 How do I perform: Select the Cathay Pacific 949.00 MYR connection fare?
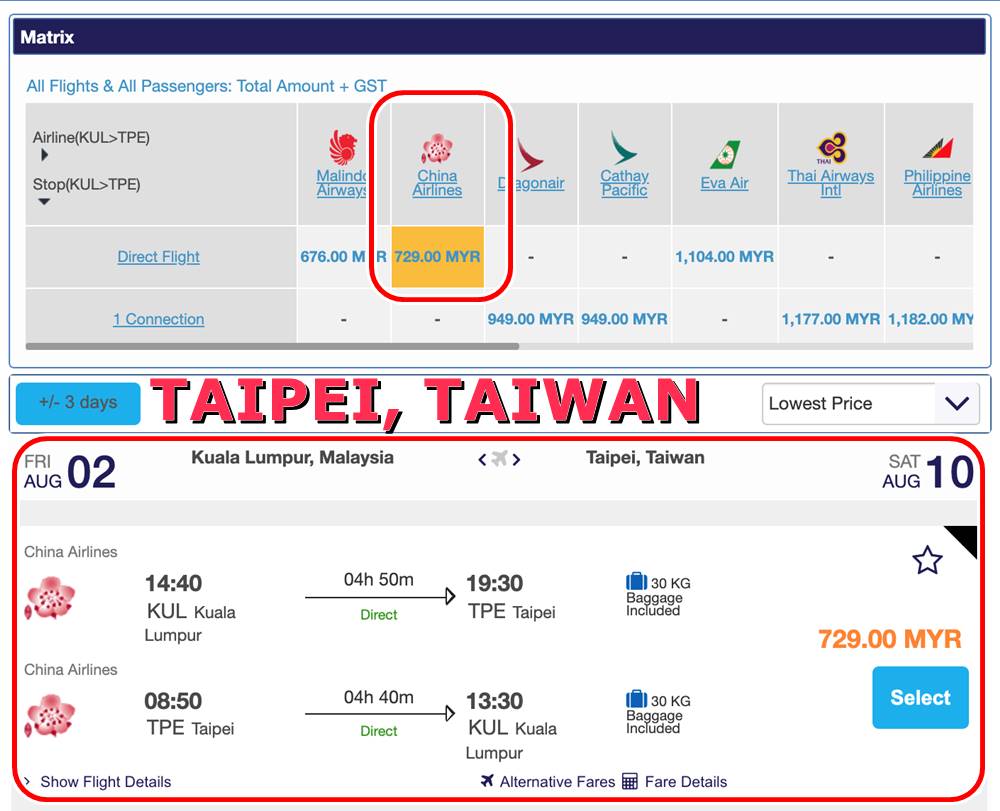(624, 319)
